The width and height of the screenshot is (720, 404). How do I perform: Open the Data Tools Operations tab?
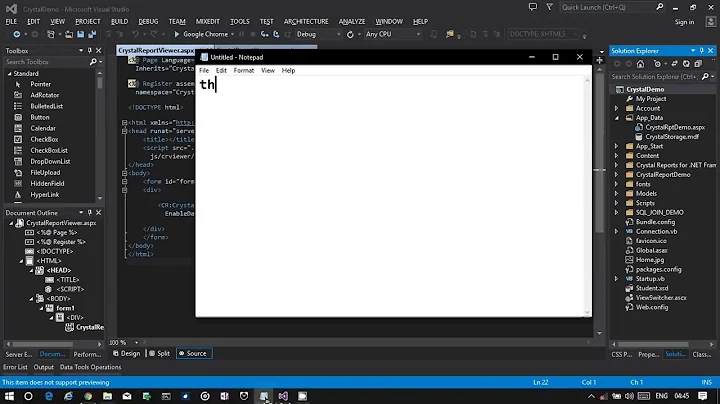90,367
